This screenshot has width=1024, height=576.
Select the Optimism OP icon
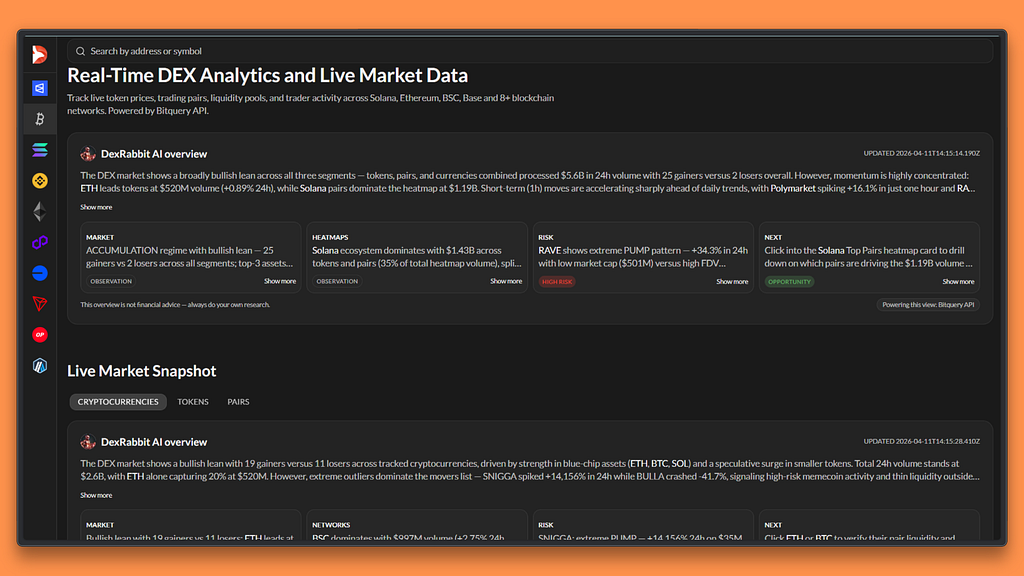click(x=39, y=334)
